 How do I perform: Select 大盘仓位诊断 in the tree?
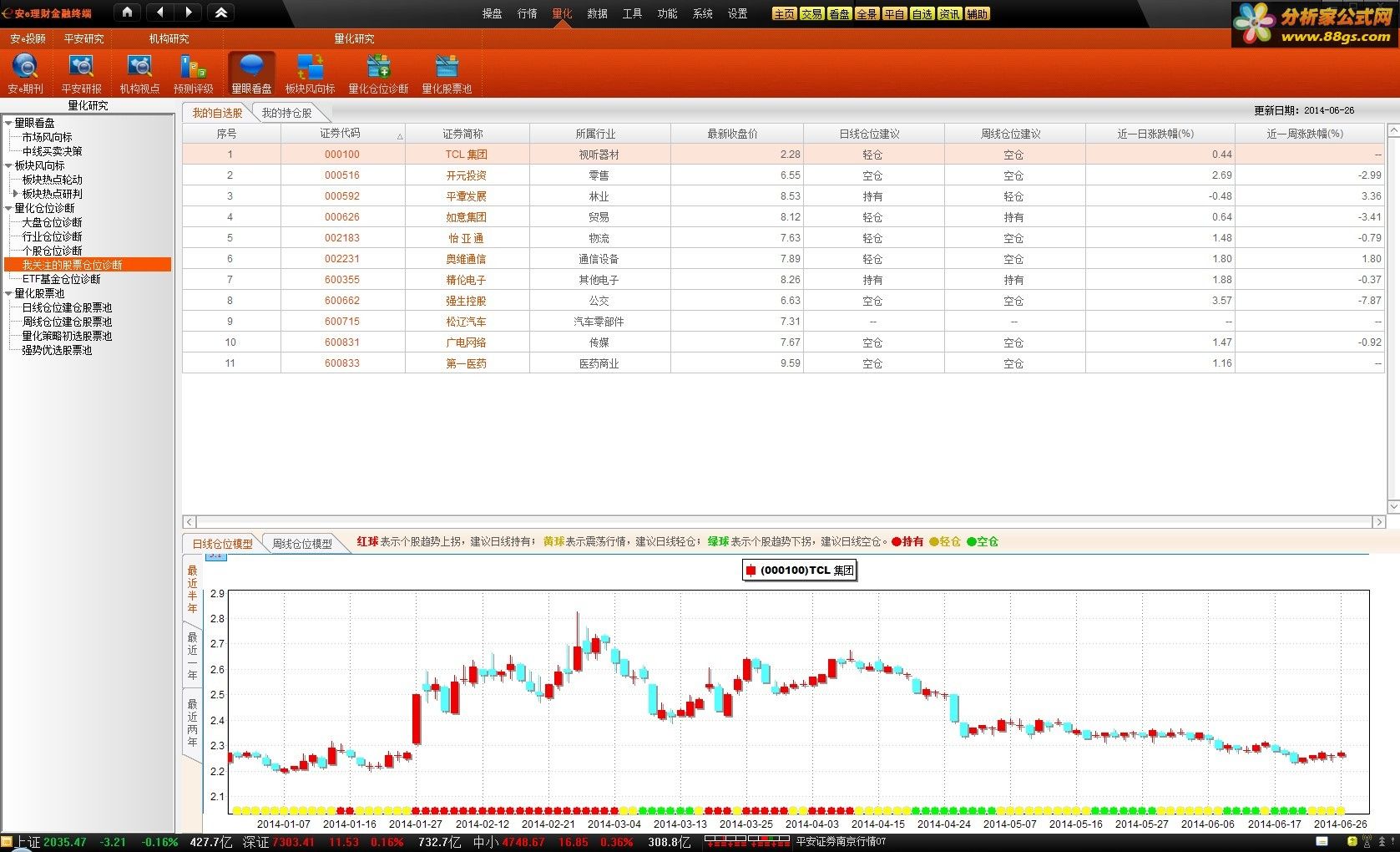click(x=52, y=222)
